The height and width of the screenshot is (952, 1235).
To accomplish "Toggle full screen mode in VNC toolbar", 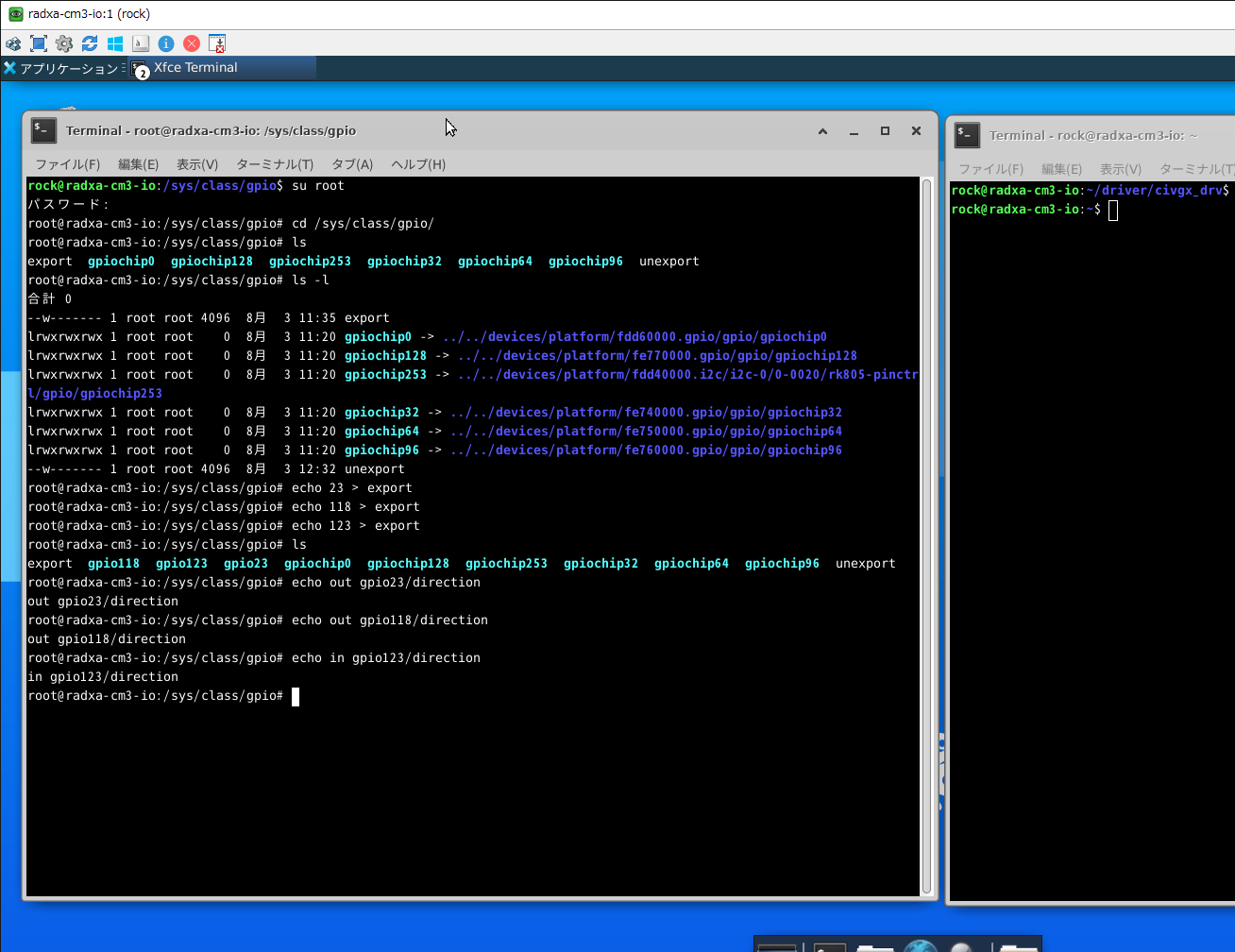I will [x=39, y=43].
